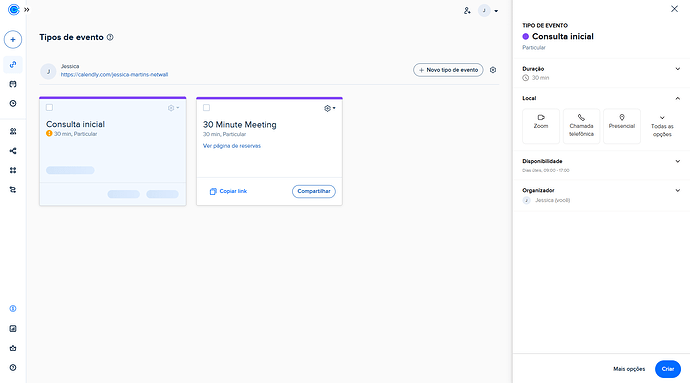
Task: Open gear menu on 30 Minute Meeting card
Action: coord(330,108)
